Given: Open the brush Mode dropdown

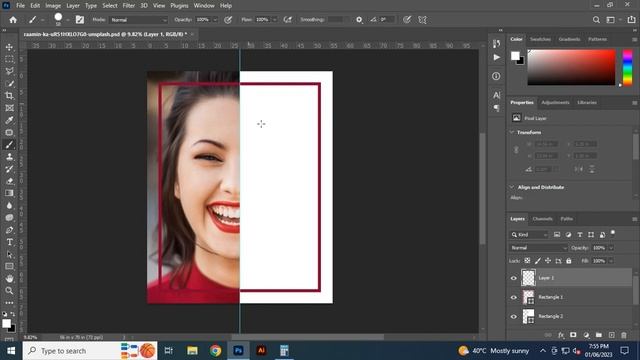Looking at the screenshot, I should tap(139, 20).
